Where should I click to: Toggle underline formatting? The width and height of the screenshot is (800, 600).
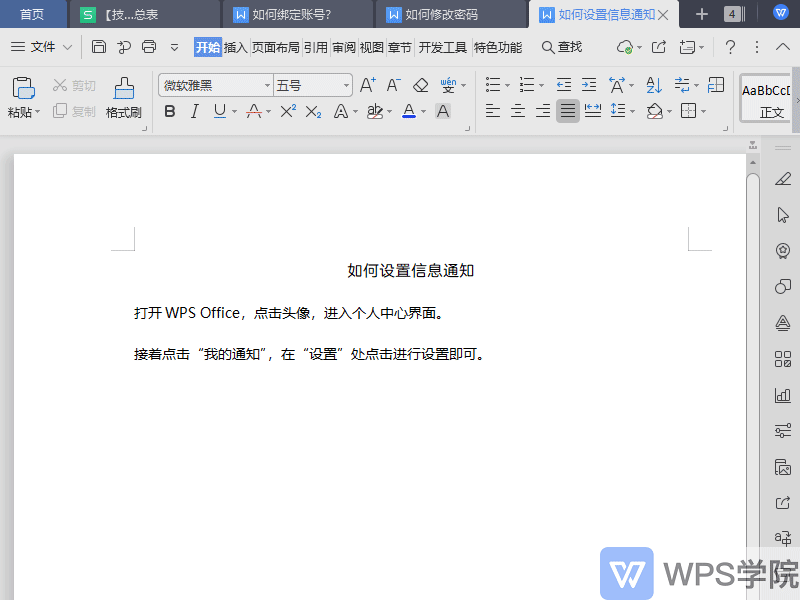pyautogui.click(x=220, y=111)
